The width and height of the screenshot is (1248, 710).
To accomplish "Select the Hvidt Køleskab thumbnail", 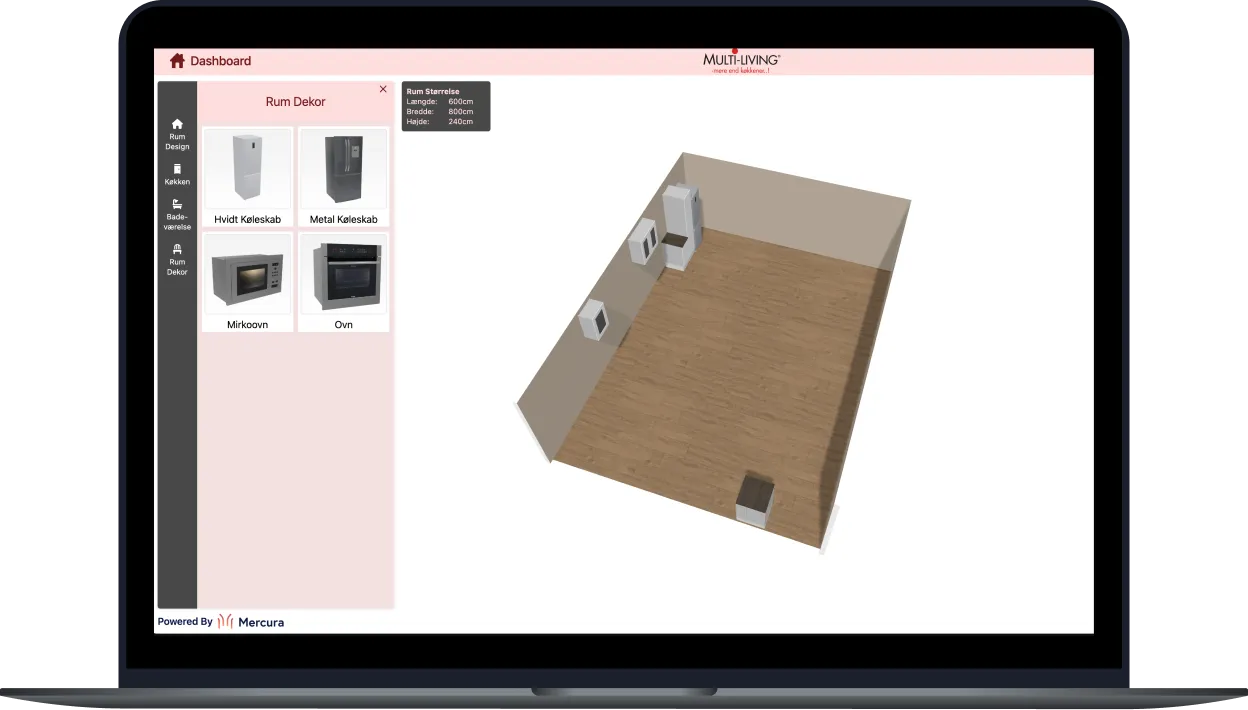I will pyautogui.click(x=246, y=176).
